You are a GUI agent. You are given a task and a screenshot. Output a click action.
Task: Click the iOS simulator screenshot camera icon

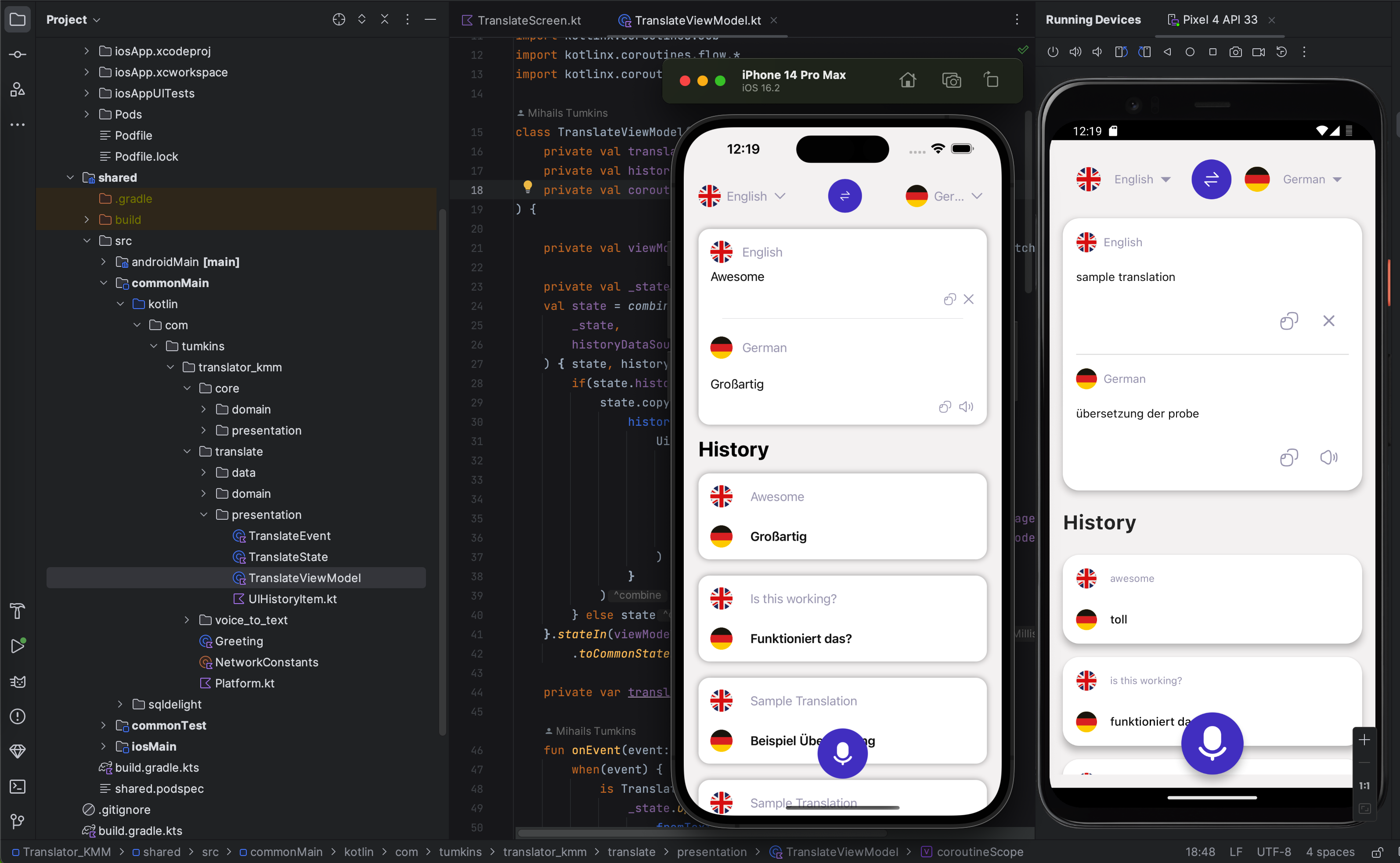coord(951,80)
